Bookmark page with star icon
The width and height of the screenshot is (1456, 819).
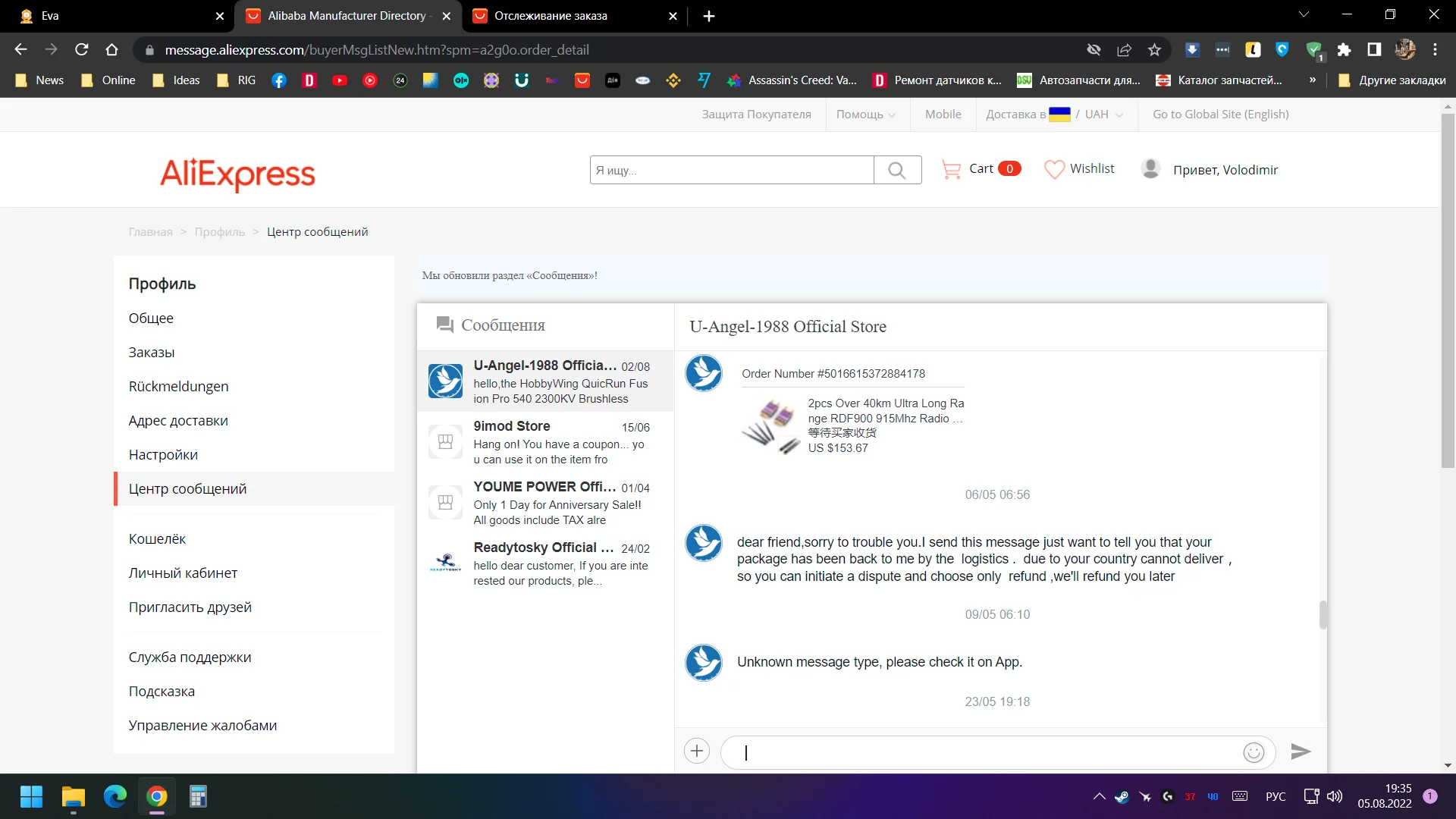(1154, 50)
